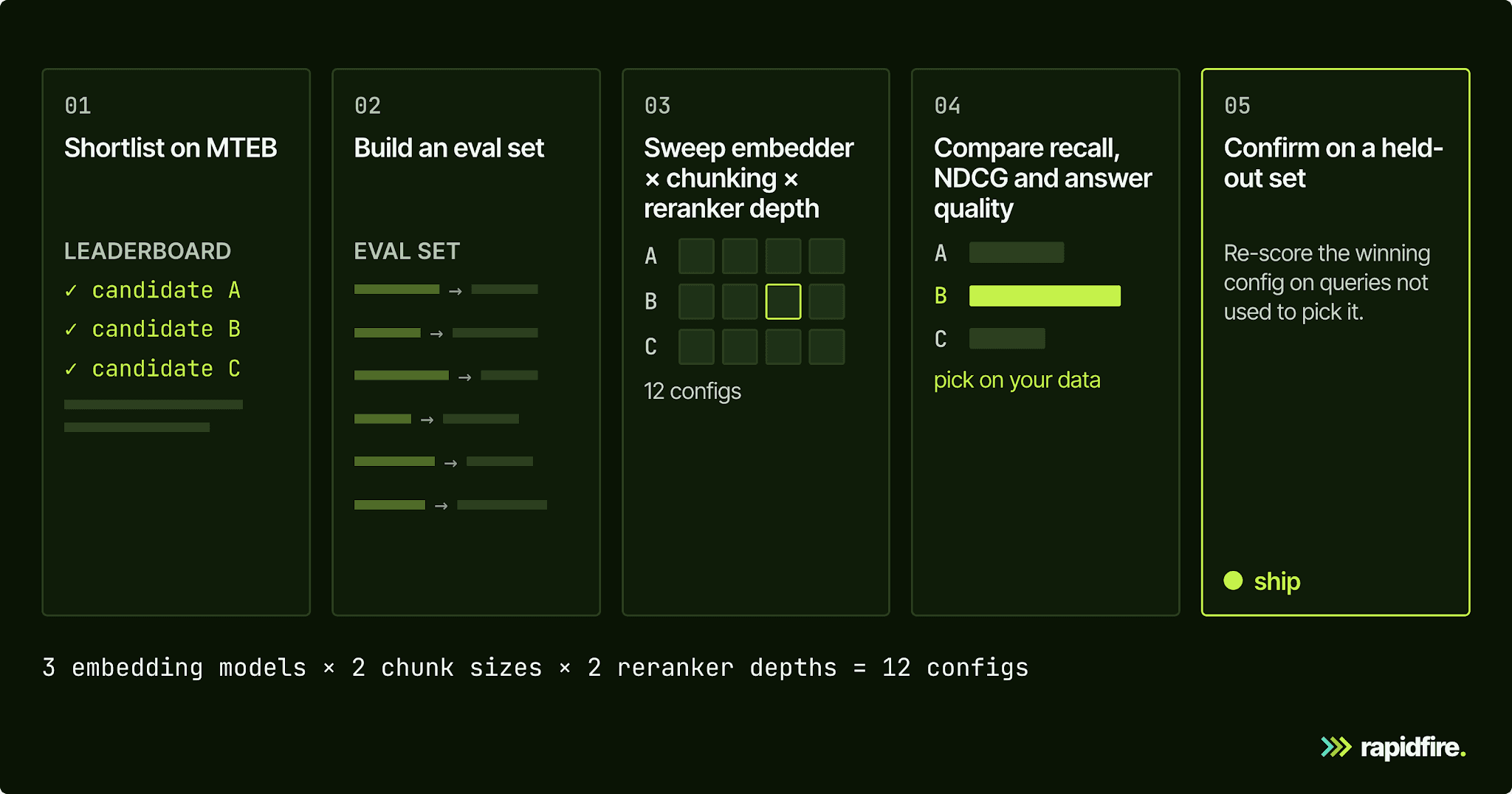This screenshot has width=1512, height=794.
Task: Click the "ship" label in card 05
Action: 1277,581
